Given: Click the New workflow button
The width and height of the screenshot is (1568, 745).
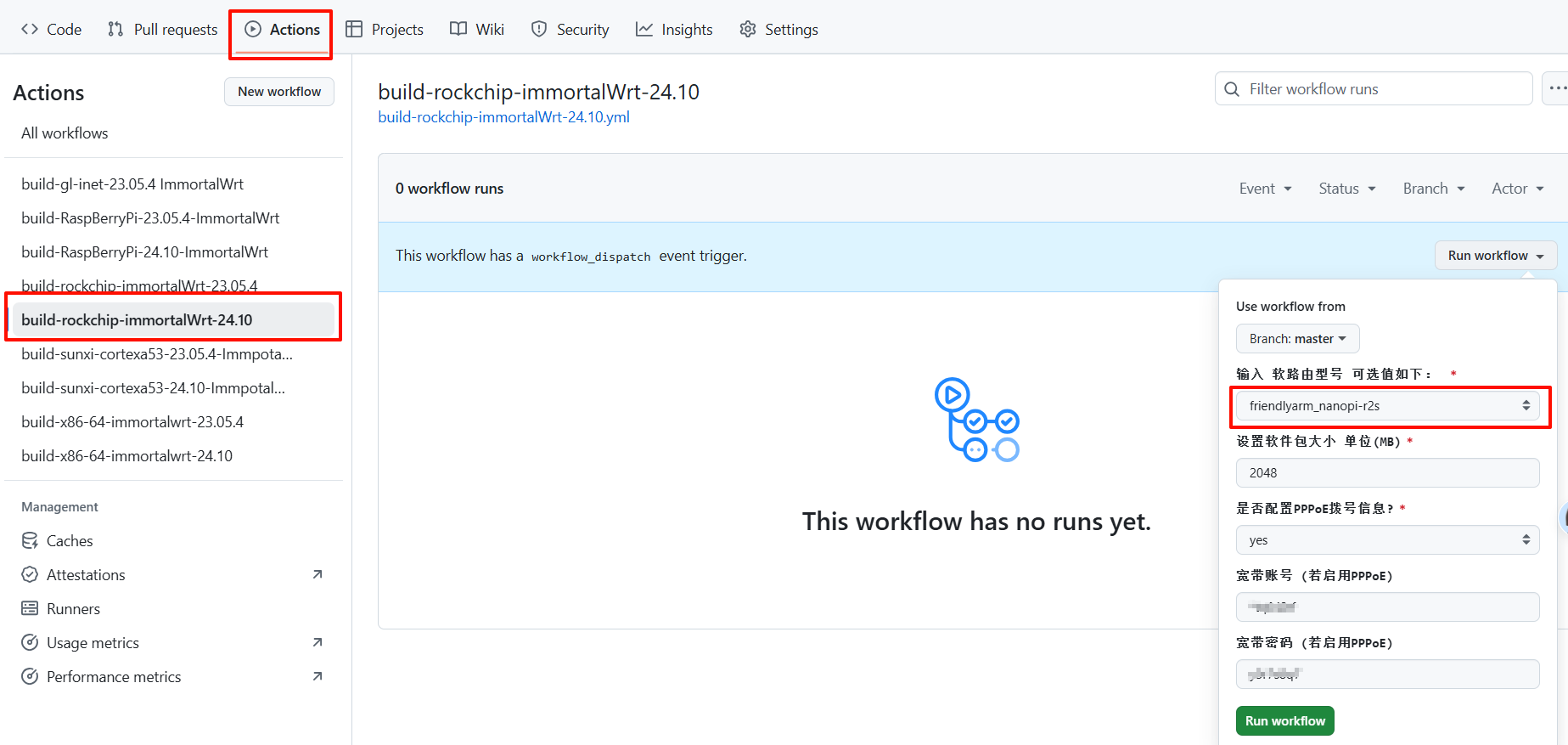Looking at the screenshot, I should pyautogui.click(x=279, y=92).
